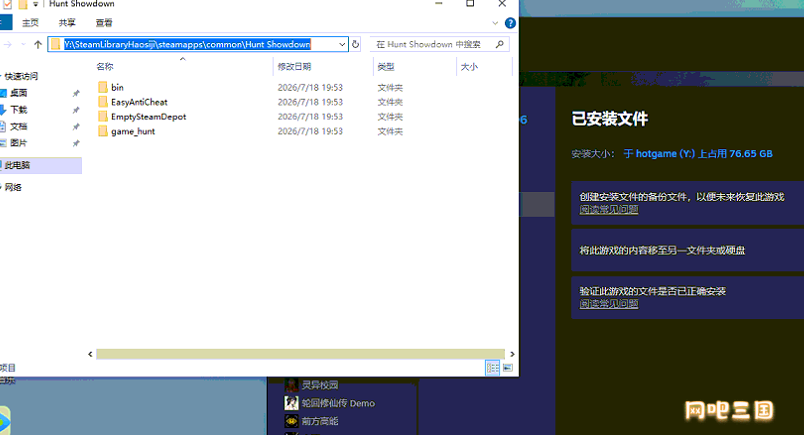Click 验证此游戏的文件是否已正确安装 button

688,297
